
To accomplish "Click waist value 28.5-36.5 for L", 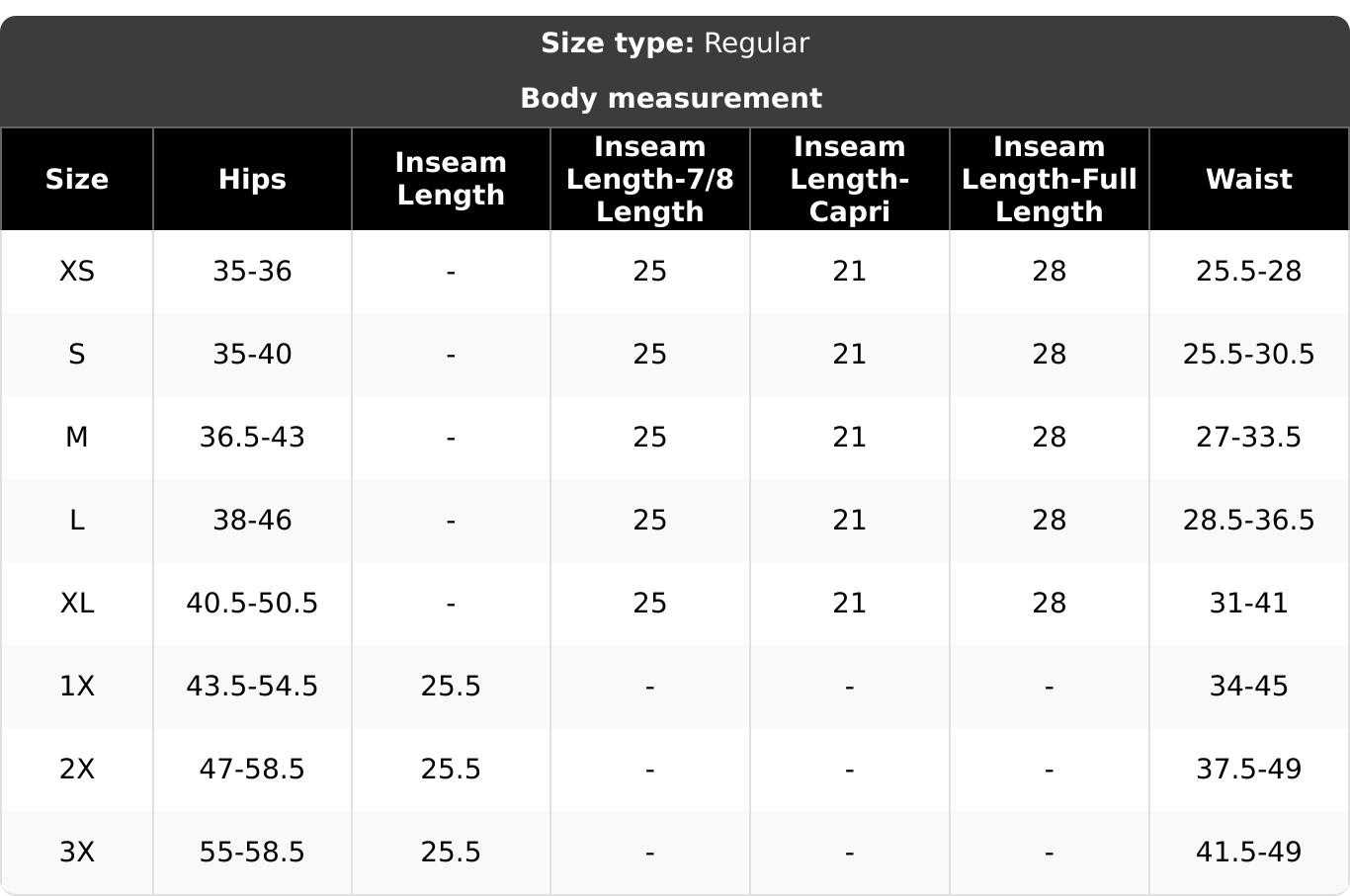I will click(x=1248, y=520).
